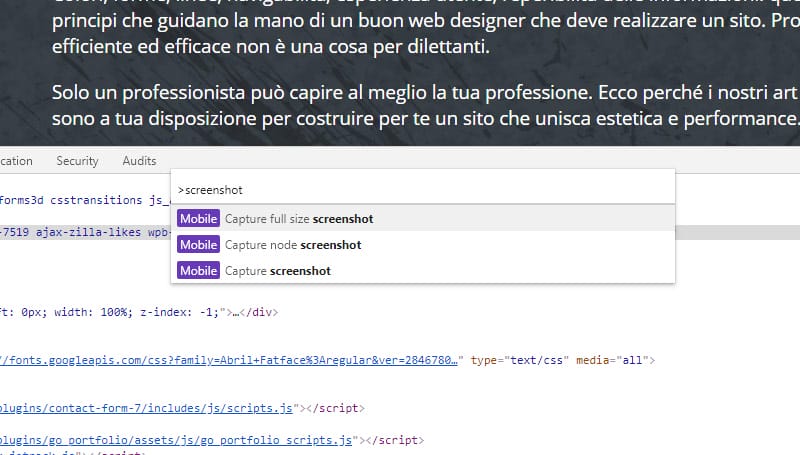Select 'Capture full size screenshot' command
Image resolution: width=800 pixels, height=455 pixels.
[x=300, y=218]
